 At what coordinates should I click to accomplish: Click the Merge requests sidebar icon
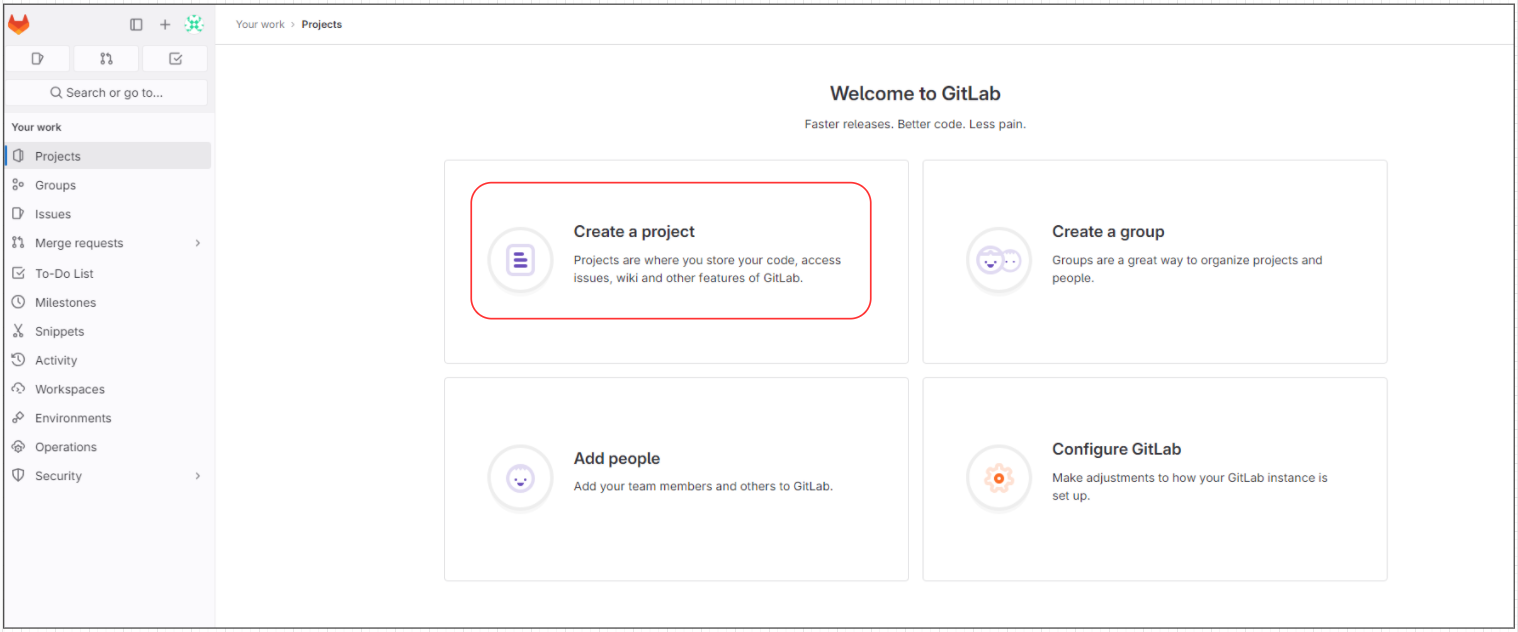pyautogui.click(x=18, y=243)
